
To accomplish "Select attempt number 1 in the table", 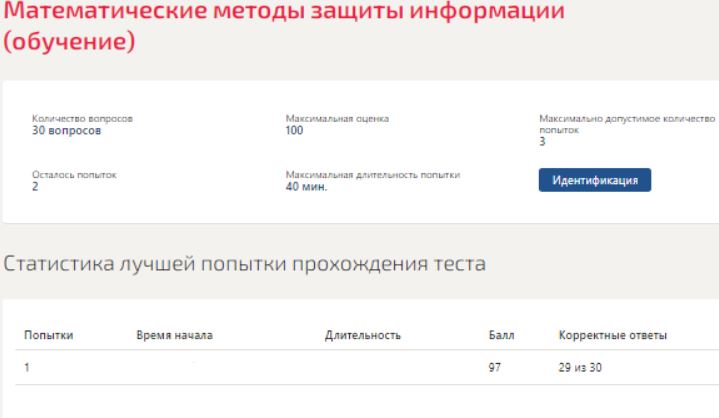I will click(x=27, y=367).
